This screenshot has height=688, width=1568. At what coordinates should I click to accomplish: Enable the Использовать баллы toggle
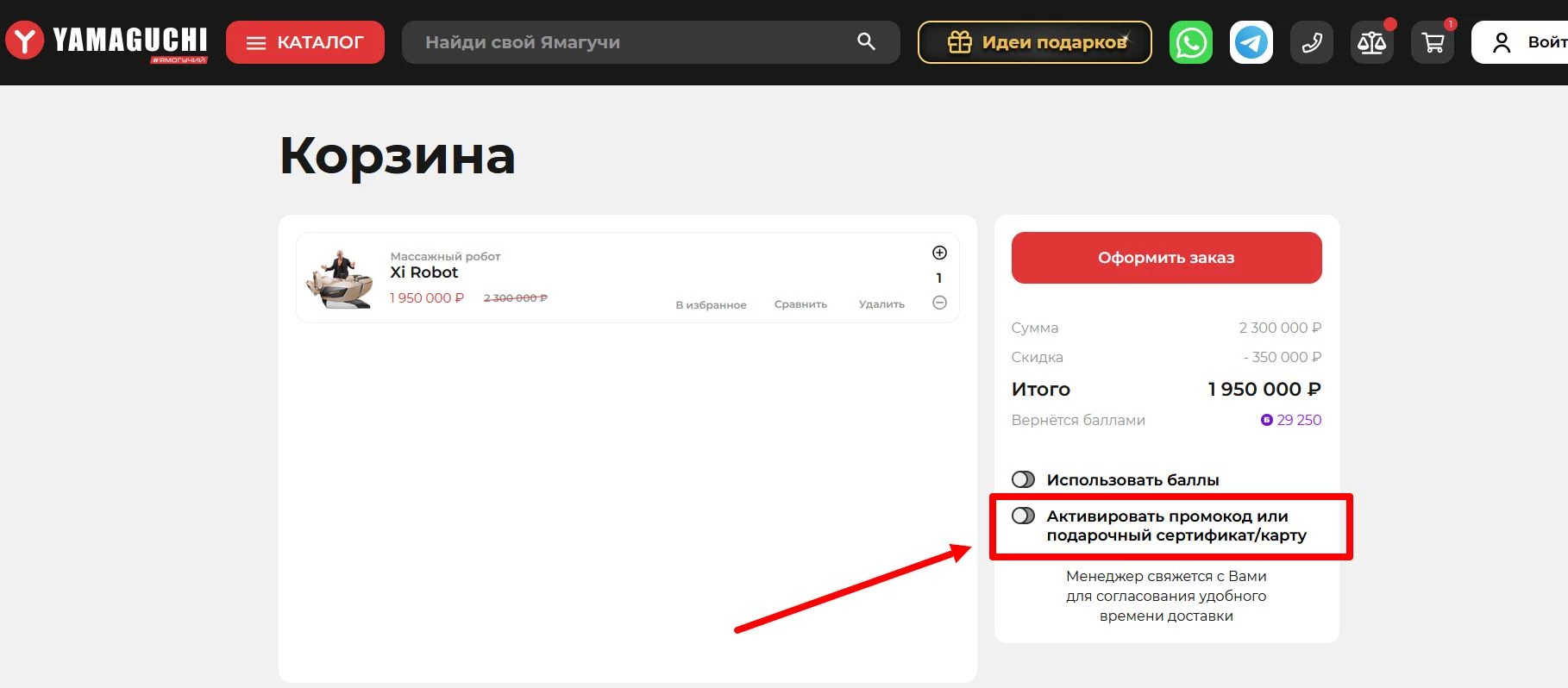[x=1023, y=479]
